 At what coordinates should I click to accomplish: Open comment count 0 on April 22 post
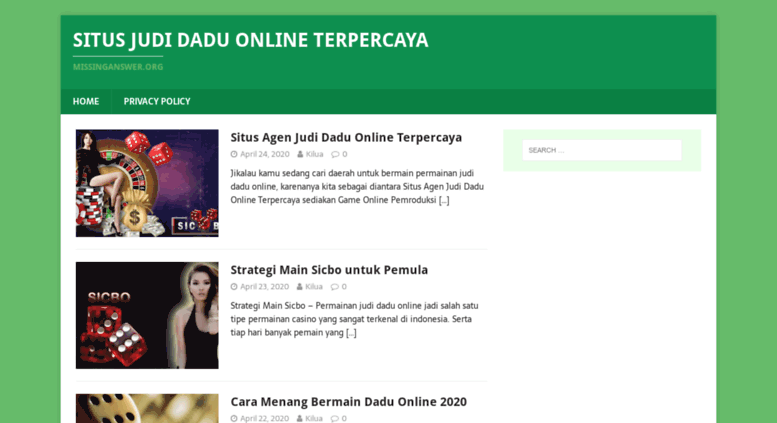point(344,419)
